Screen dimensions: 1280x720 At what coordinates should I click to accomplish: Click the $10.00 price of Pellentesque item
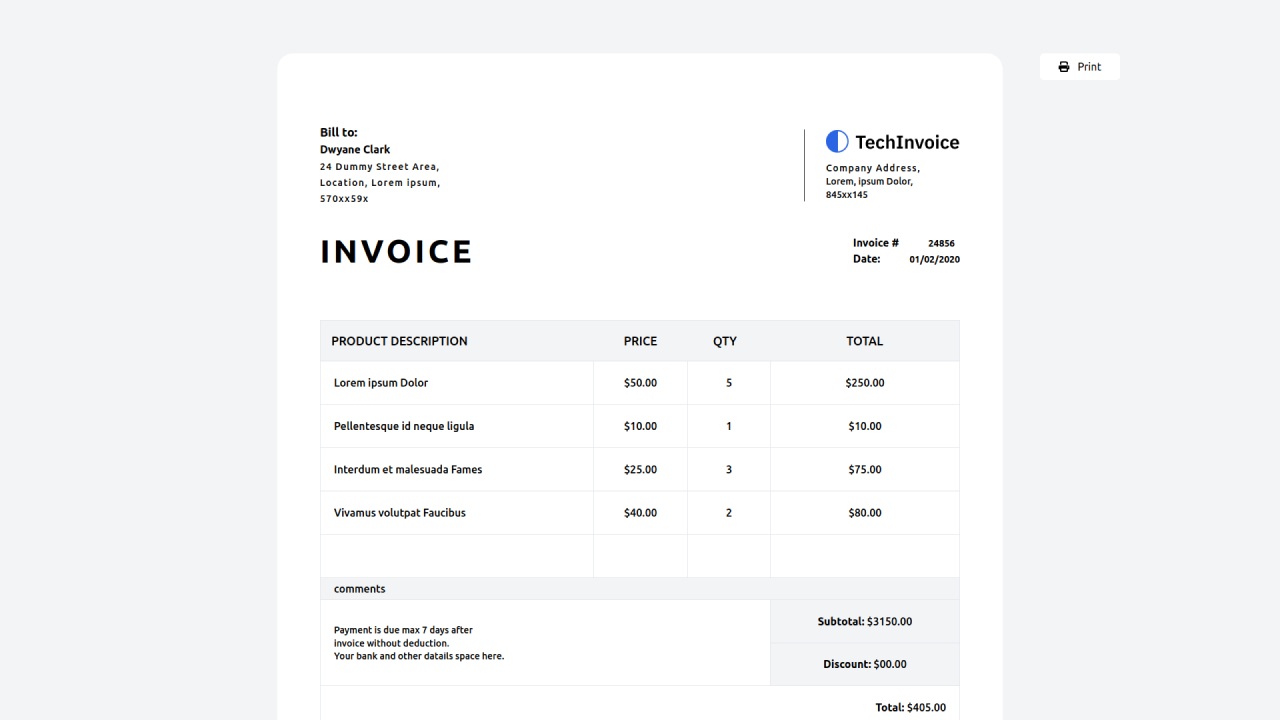(x=640, y=426)
